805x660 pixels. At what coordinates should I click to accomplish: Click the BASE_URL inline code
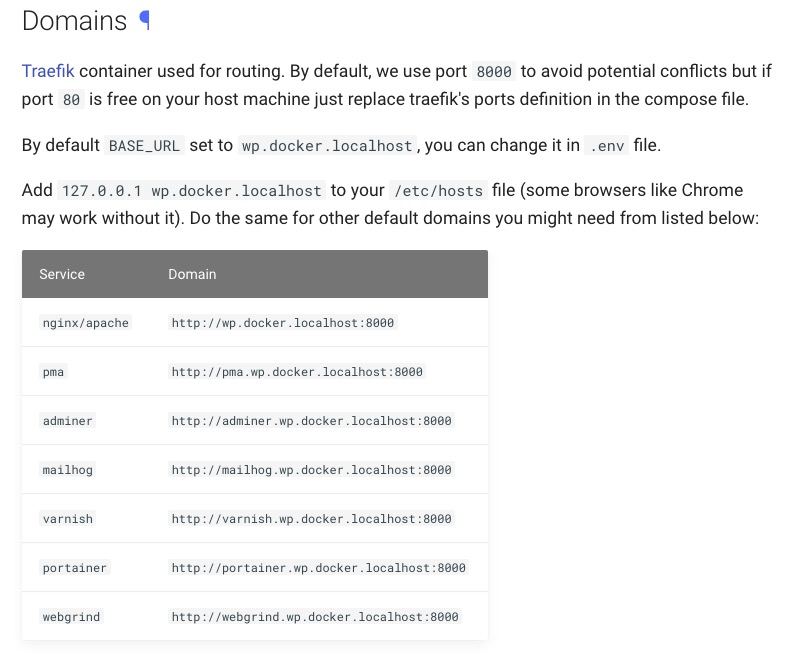click(144, 146)
